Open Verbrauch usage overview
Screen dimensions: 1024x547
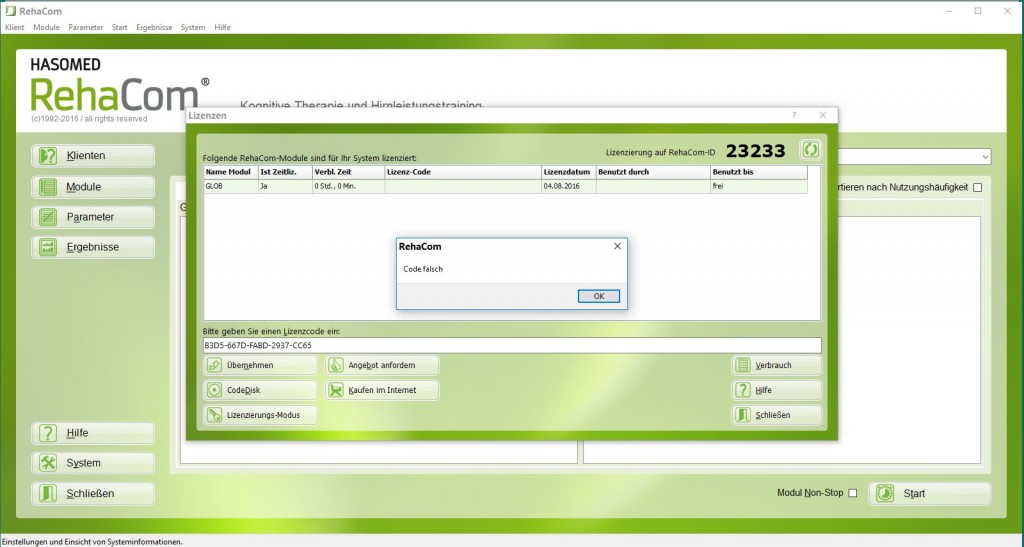[776, 366]
